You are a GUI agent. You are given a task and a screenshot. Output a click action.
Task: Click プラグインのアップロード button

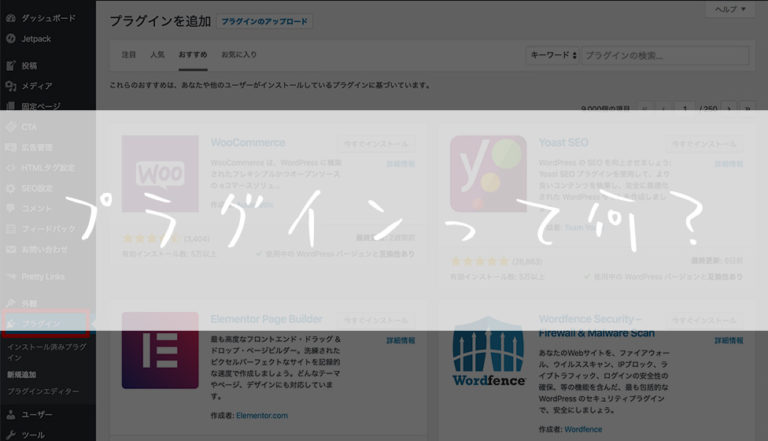click(x=264, y=22)
